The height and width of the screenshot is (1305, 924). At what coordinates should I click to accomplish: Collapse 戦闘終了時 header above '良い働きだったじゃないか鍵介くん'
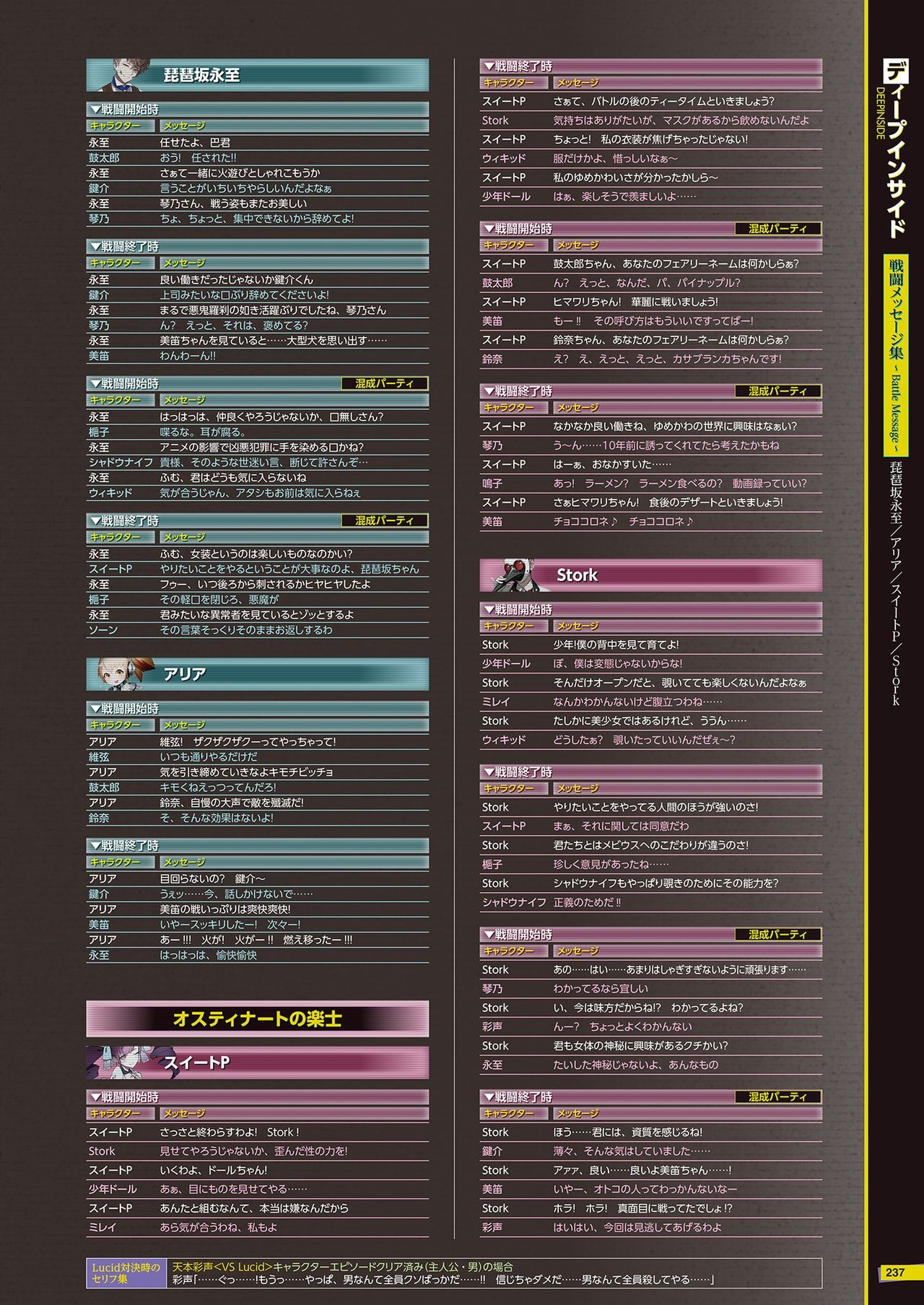pos(258,247)
